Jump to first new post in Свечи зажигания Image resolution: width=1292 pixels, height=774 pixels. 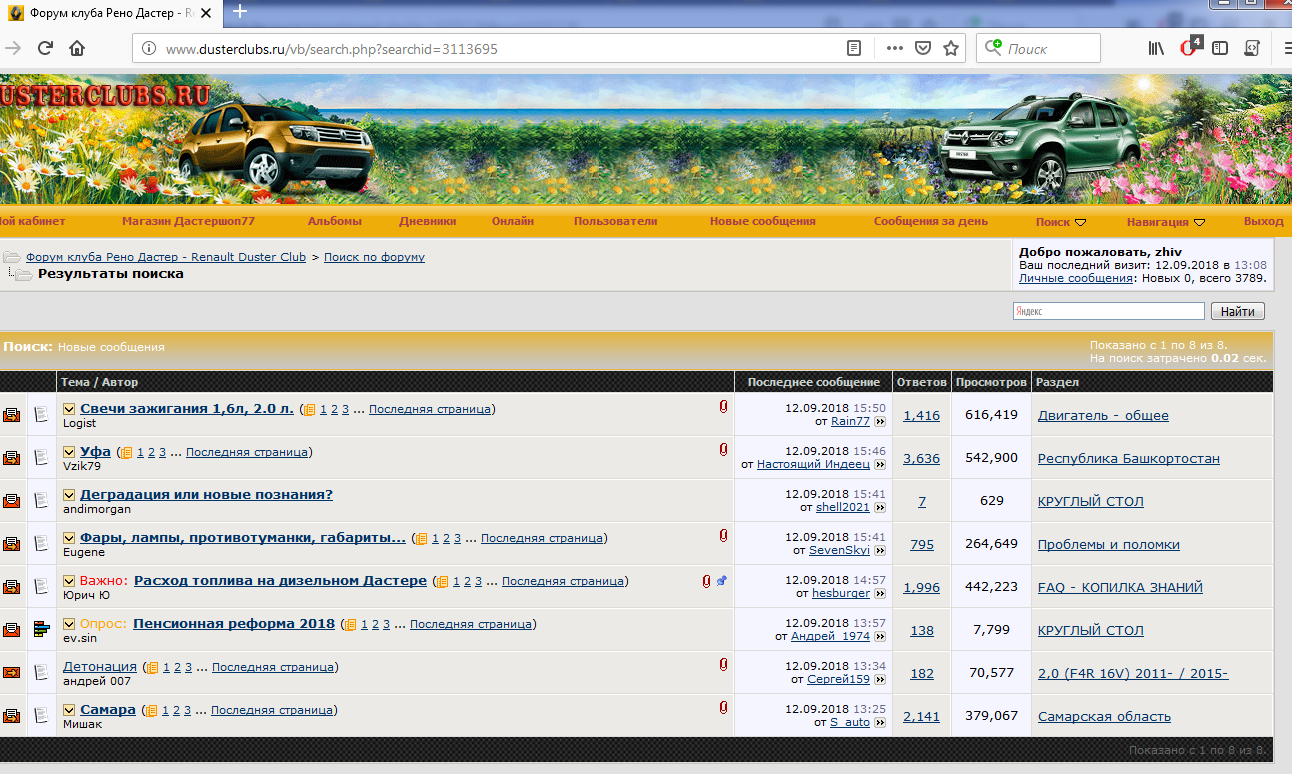[x=69, y=409]
